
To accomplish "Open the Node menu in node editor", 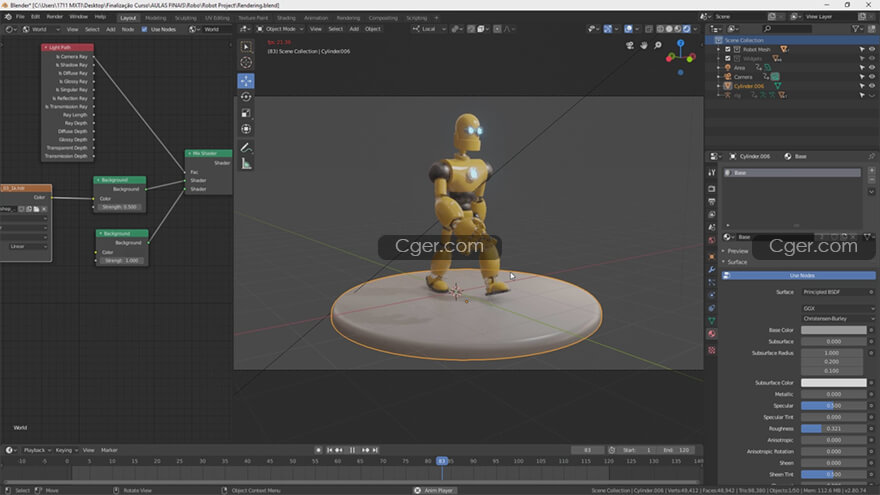I will click(128, 29).
